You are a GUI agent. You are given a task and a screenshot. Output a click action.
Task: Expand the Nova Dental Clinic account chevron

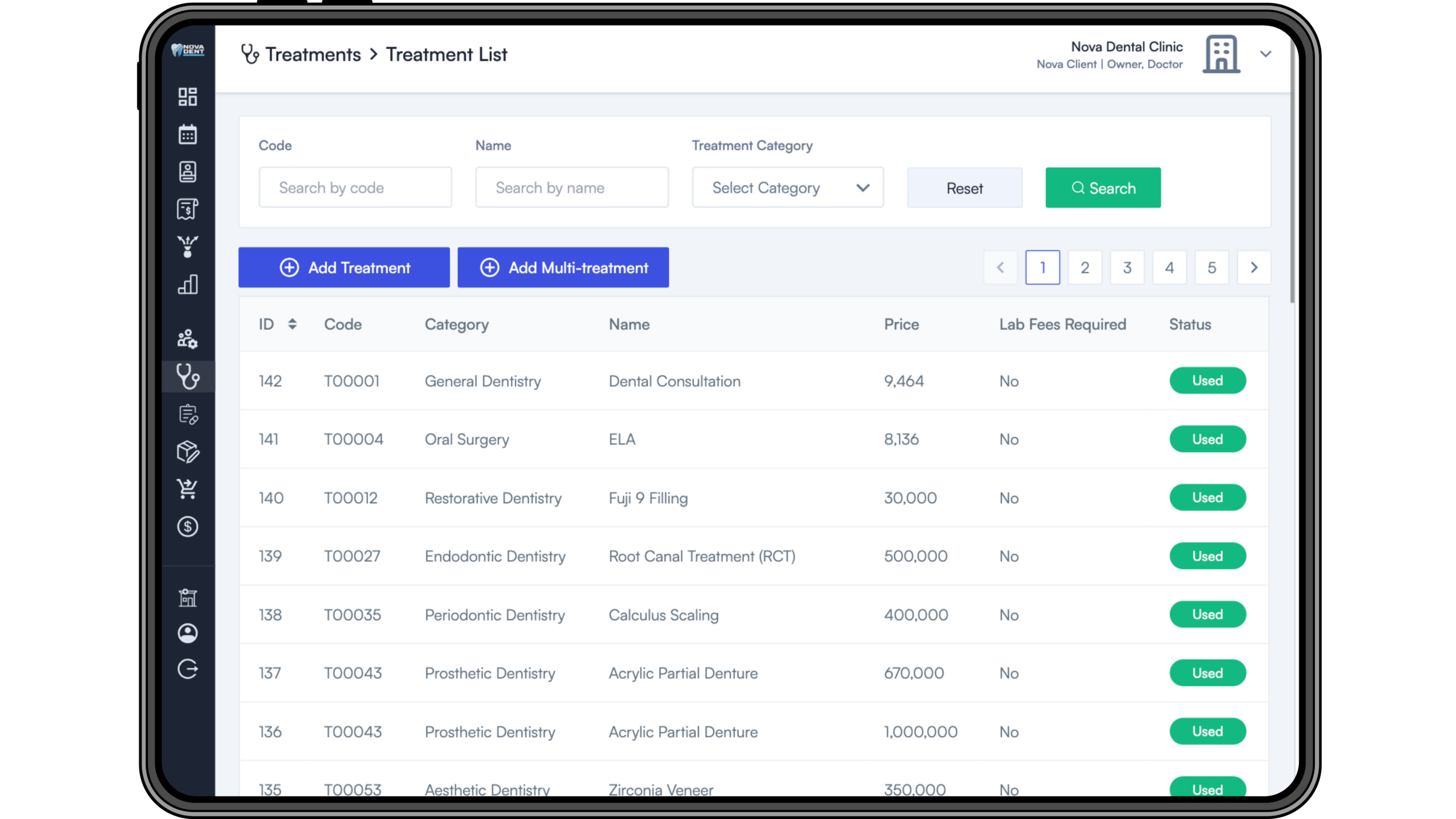click(1265, 54)
